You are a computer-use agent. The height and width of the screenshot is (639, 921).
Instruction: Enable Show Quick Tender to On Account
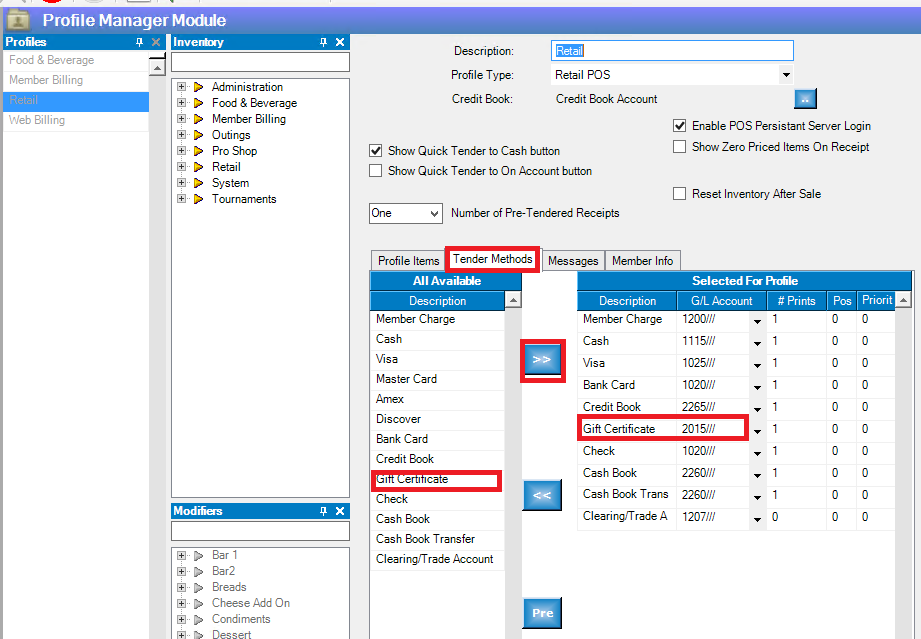[x=376, y=171]
